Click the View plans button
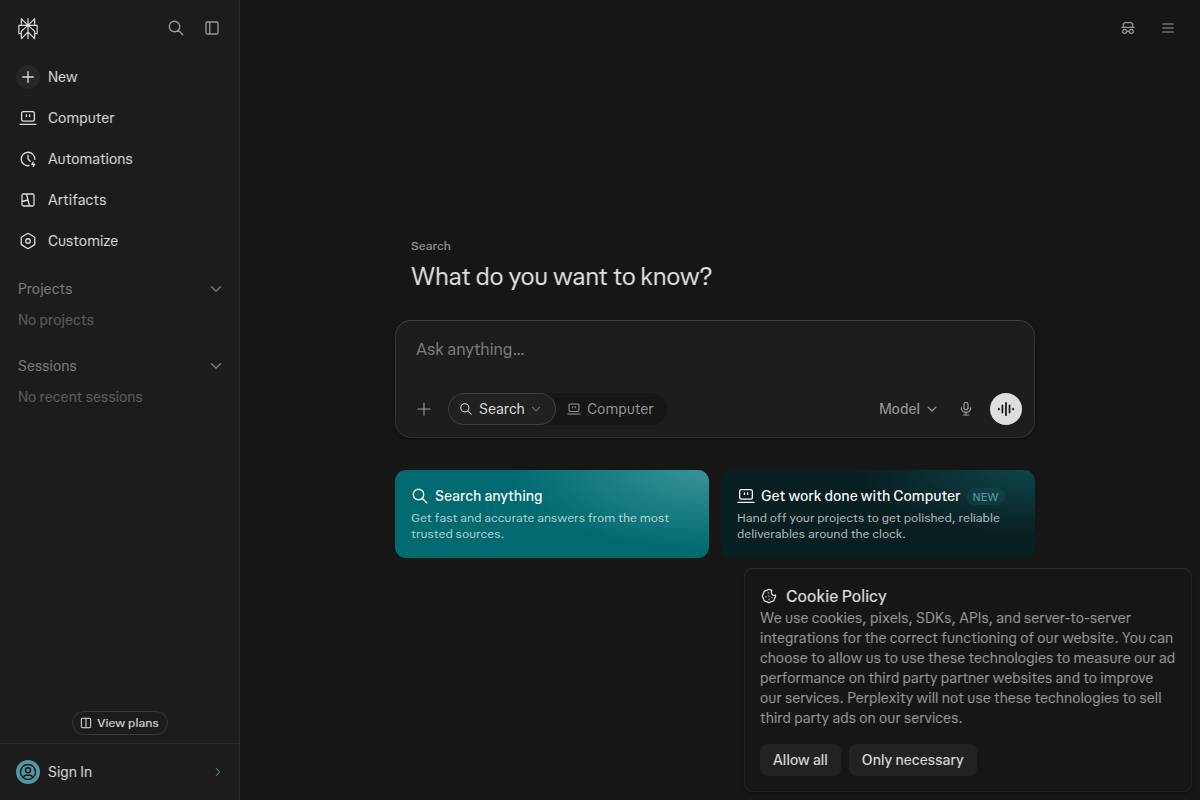 pos(120,723)
